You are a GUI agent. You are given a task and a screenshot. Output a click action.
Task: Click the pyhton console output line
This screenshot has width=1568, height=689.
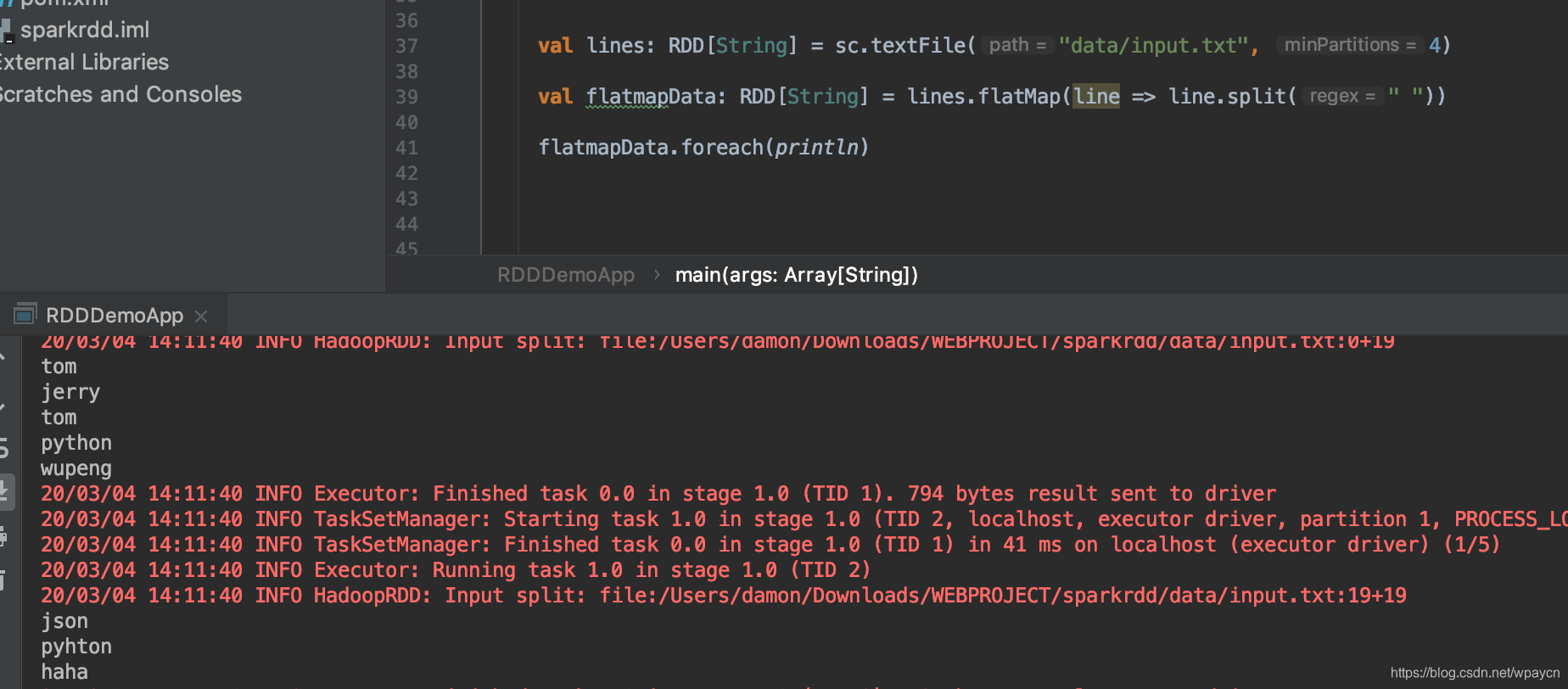(x=76, y=647)
